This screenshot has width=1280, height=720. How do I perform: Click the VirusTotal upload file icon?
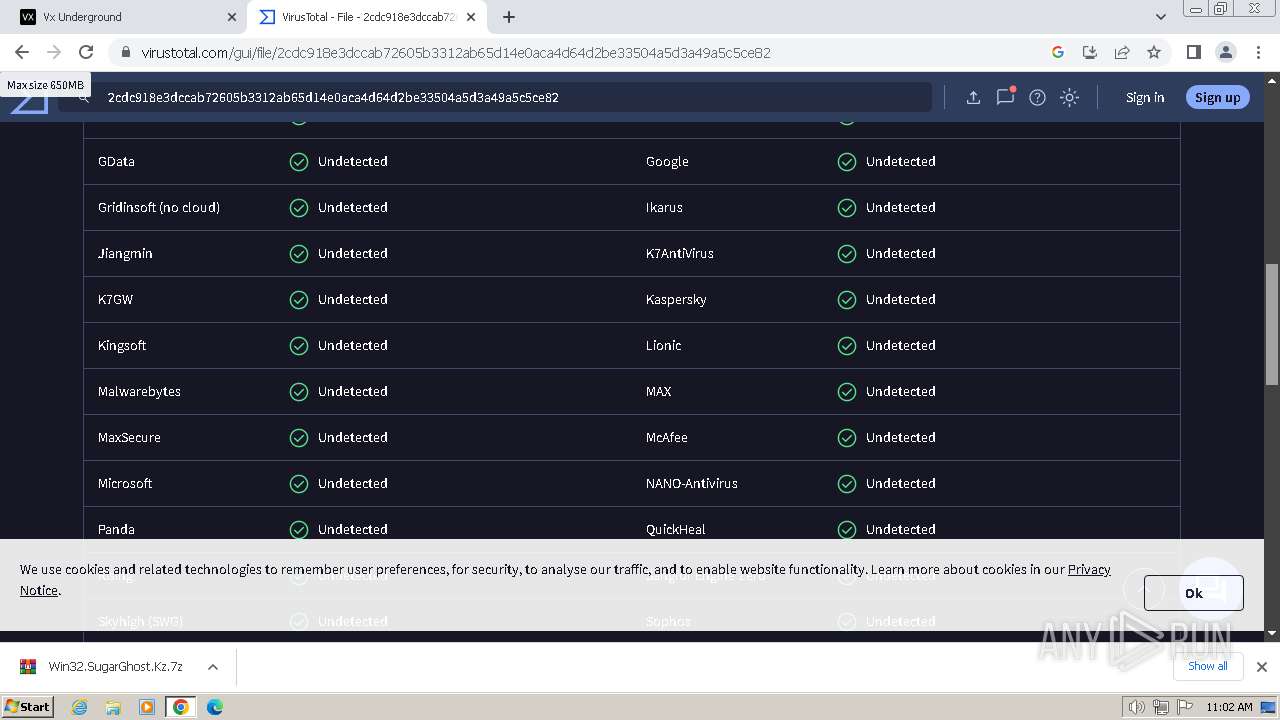pyautogui.click(x=973, y=97)
